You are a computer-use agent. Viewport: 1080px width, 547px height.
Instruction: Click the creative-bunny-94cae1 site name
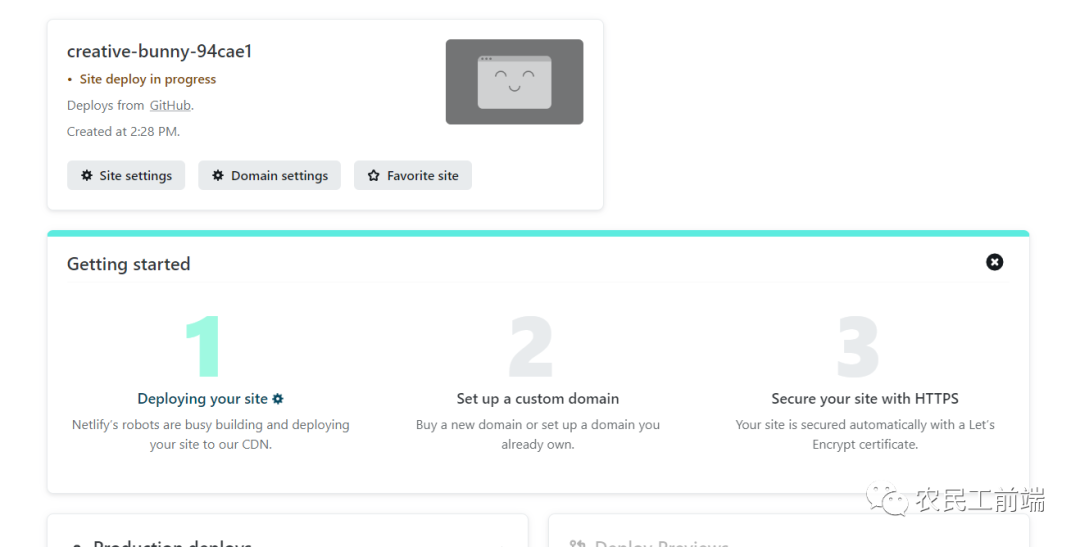159,51
